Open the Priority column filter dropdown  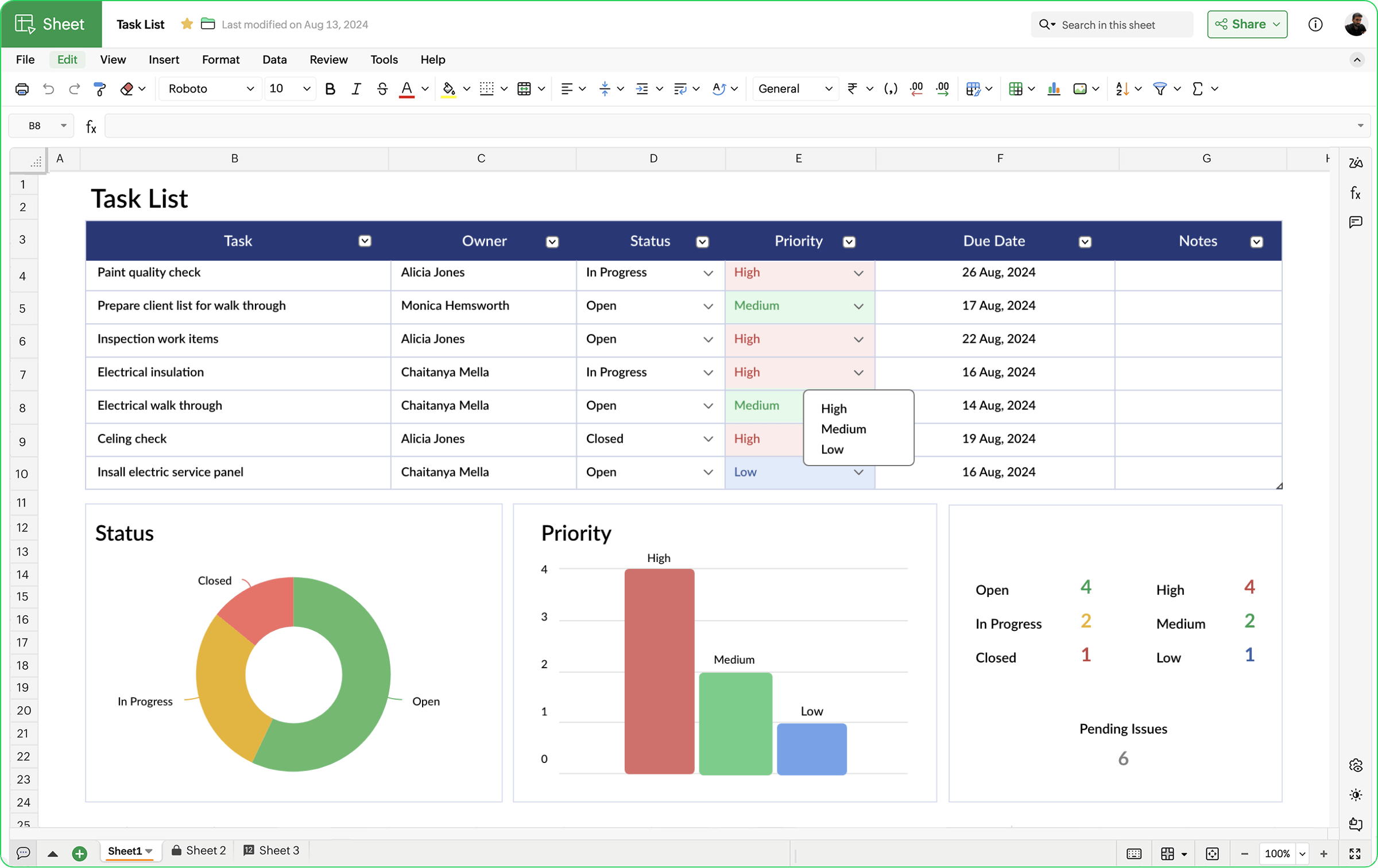coord(850,241)
